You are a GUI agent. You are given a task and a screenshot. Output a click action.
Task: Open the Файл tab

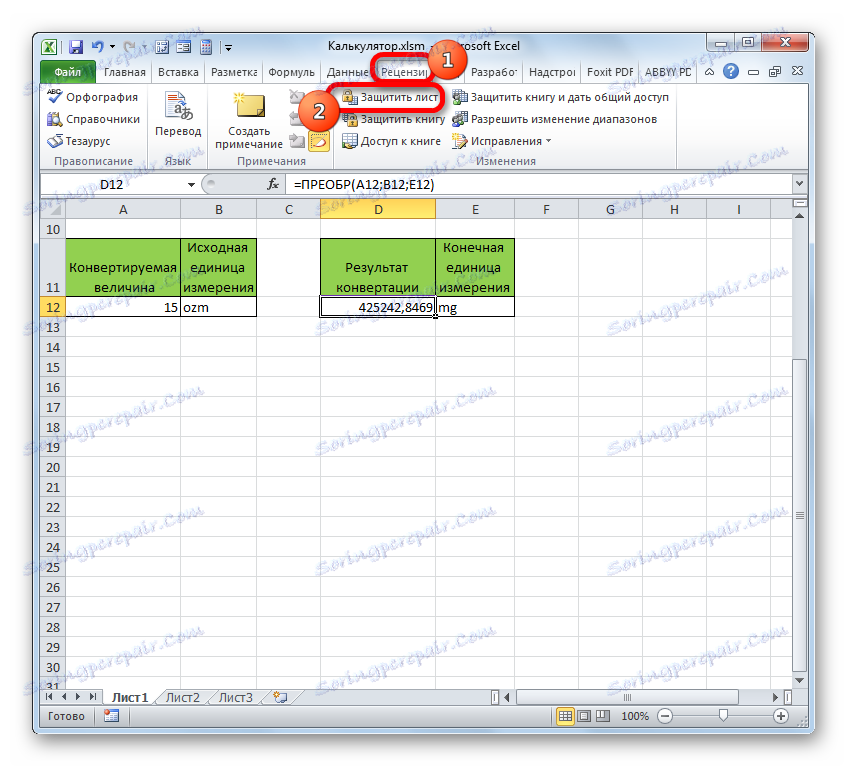pyautogui.click(x=68, y=72)
